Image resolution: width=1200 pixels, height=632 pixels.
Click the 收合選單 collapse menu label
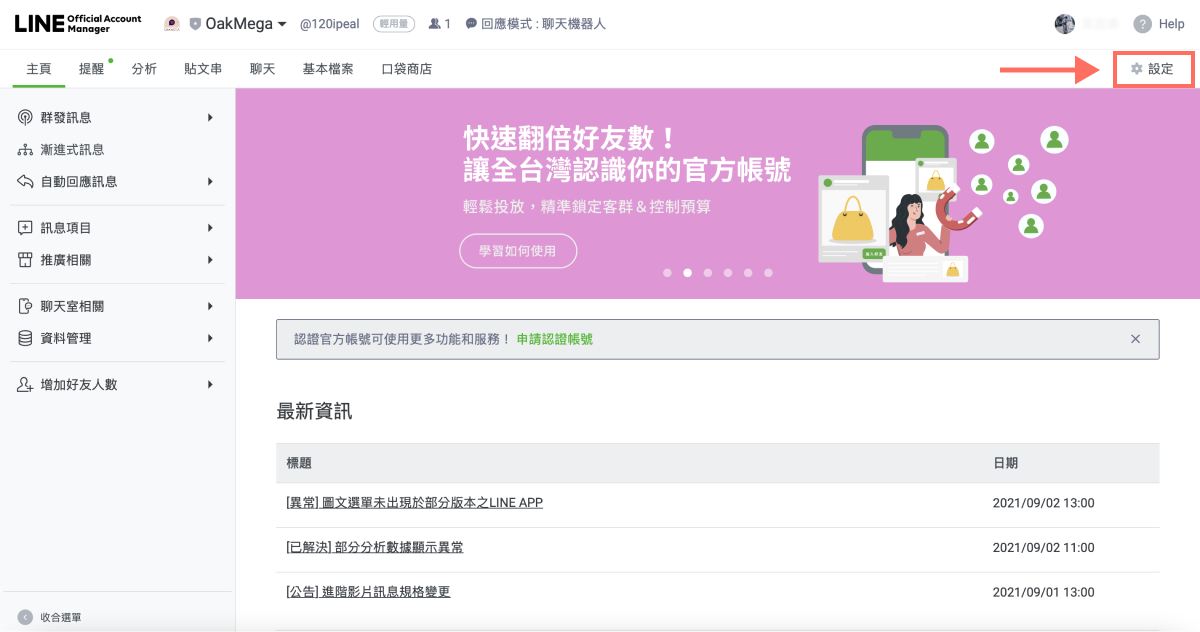pyautogui.click(x=61, y=618)
